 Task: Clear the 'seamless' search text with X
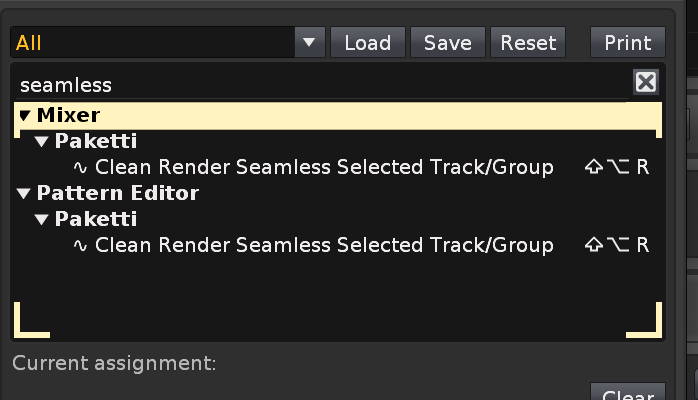coord(646,83)
